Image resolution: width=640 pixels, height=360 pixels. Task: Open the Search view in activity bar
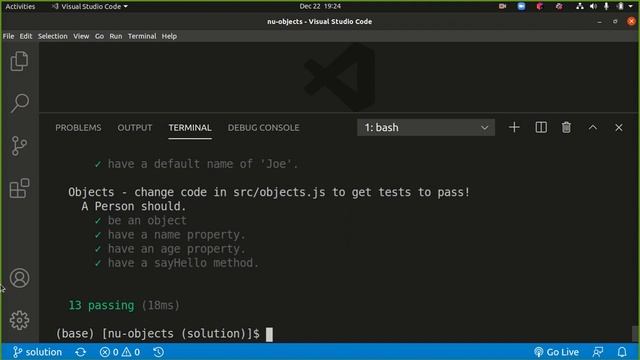(x=19, y=103)
